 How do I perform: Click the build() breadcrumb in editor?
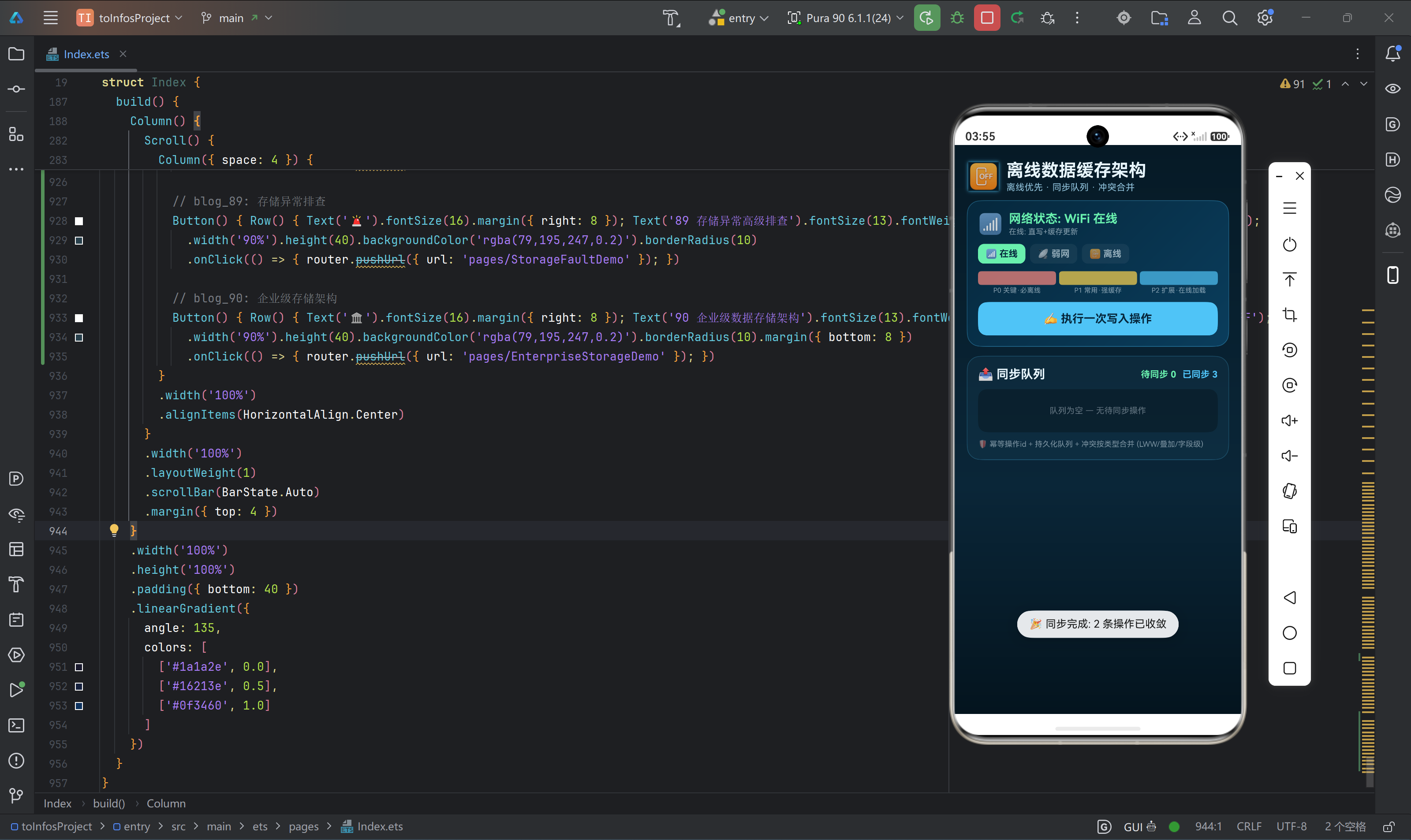coord(109,803)
